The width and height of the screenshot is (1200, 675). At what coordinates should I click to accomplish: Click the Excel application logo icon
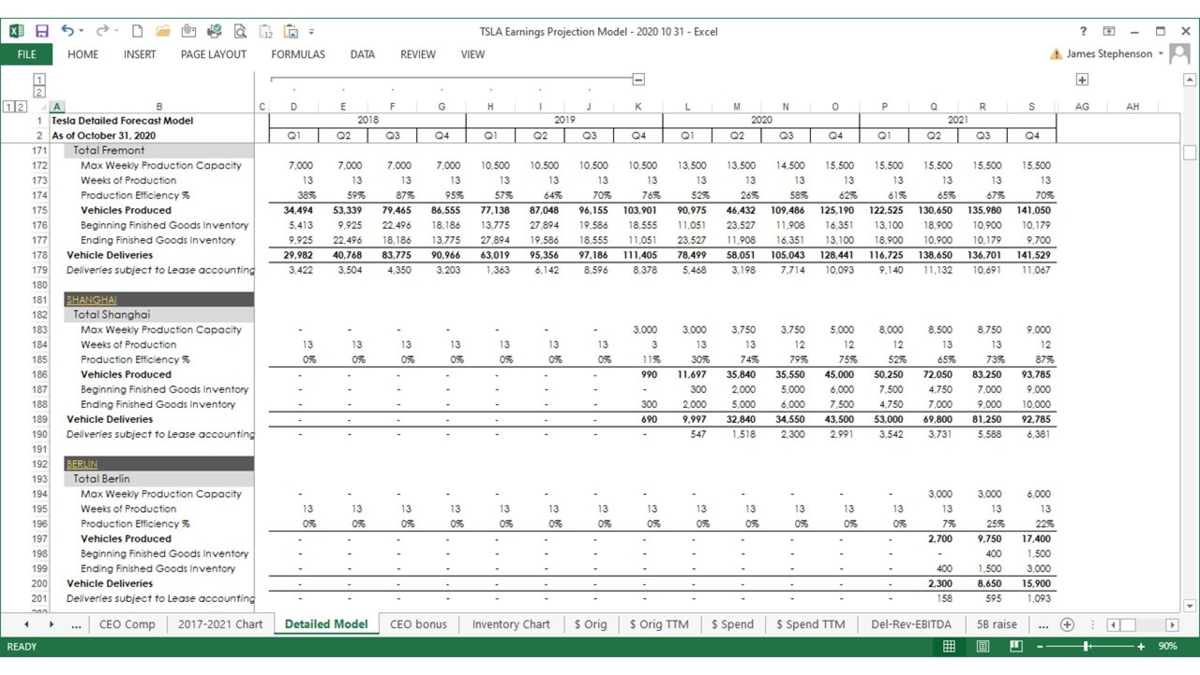point(17,32)
